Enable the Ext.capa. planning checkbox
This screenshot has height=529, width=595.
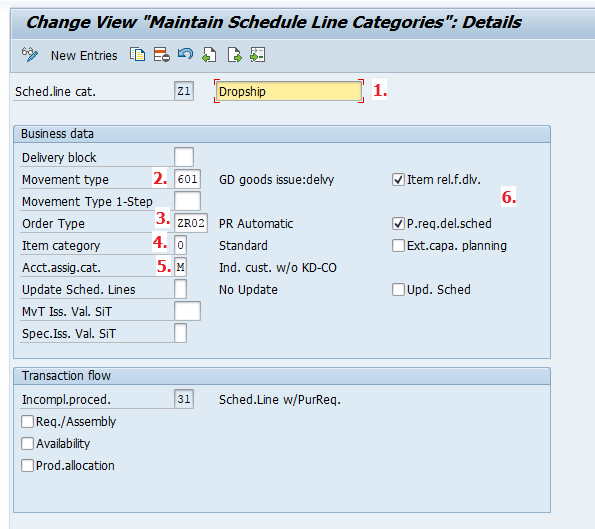click(x=398, y=245)
